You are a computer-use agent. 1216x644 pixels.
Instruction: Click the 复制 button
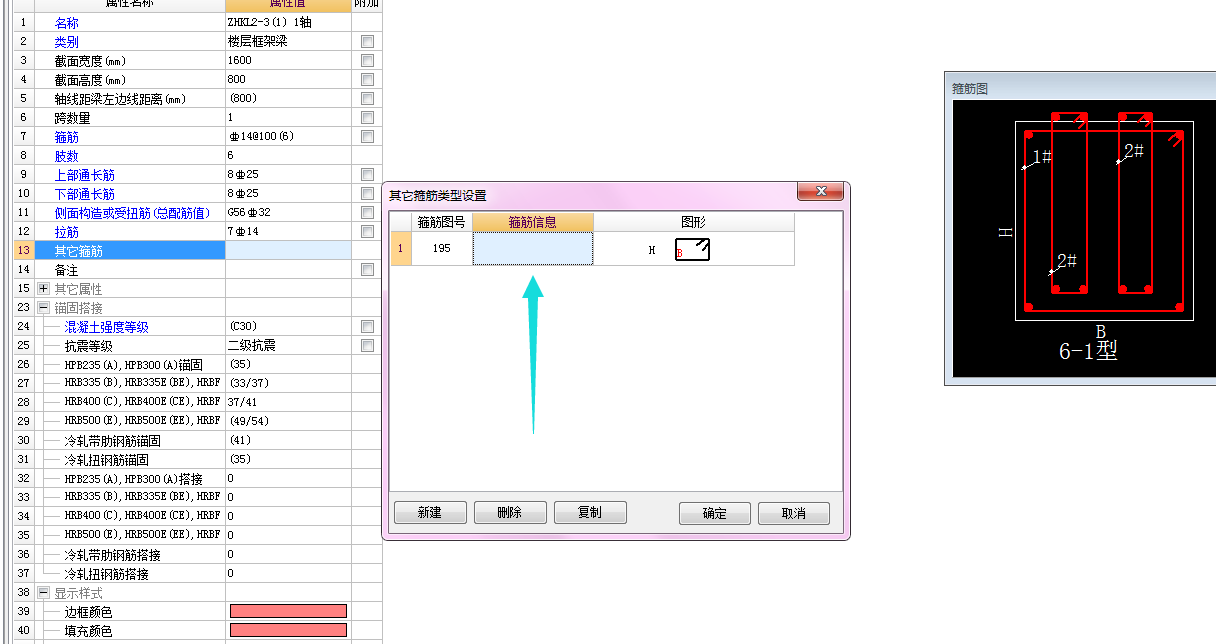(590, 513)
